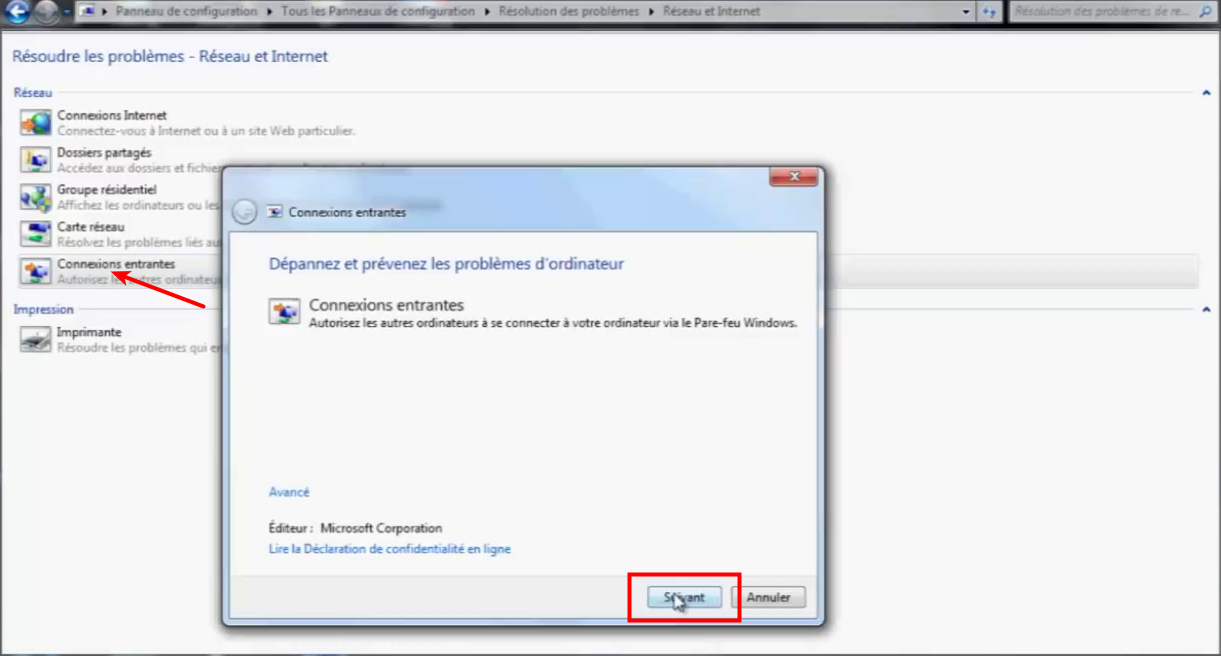Click the back arrow in the dialog header
Viewport: 1221px width, 656px height.
coord(244,212)
